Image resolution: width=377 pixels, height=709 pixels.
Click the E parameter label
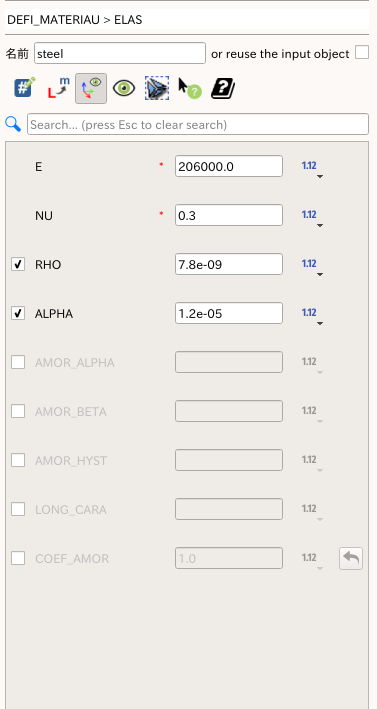click(38, 167)
